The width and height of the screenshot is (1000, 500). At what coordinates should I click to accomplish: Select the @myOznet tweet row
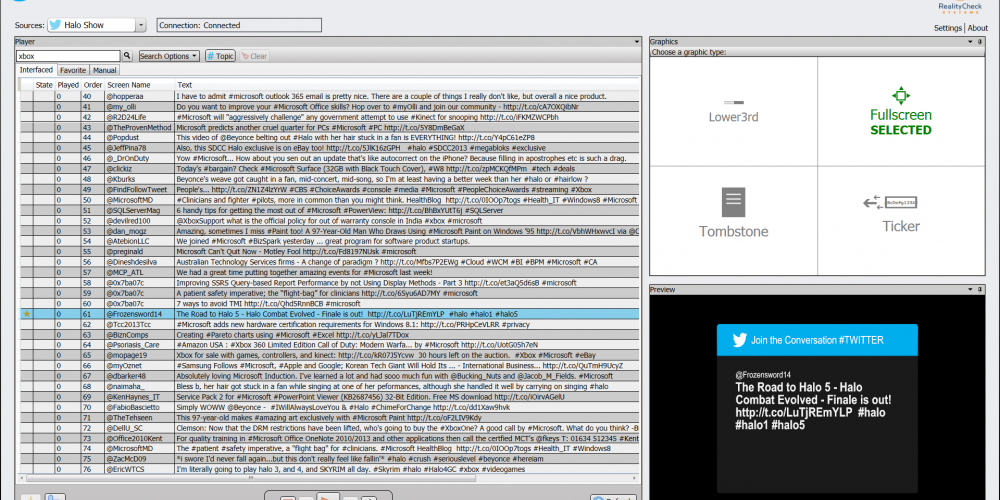pos(330,365)
